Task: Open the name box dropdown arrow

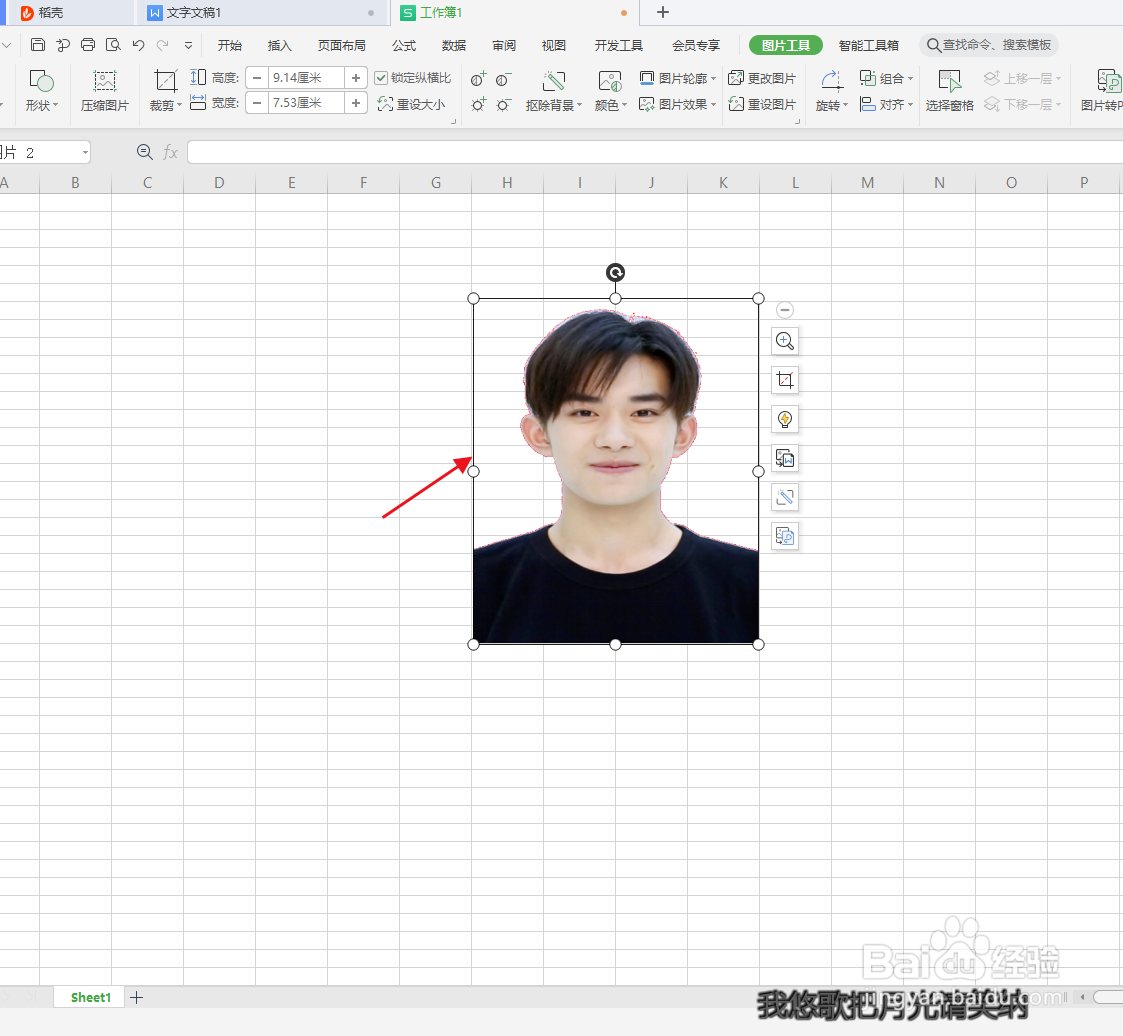Action: [85, 153]
